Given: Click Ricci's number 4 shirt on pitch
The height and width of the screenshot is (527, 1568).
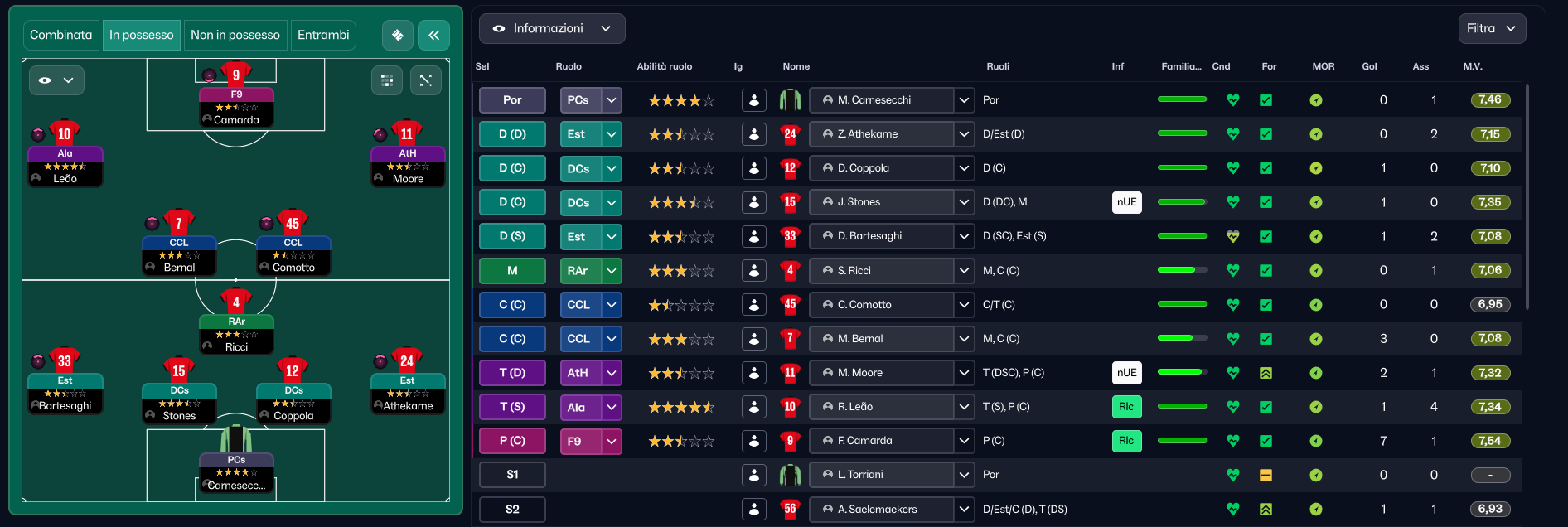Looking at the screenshot, I should pos(236,302).
